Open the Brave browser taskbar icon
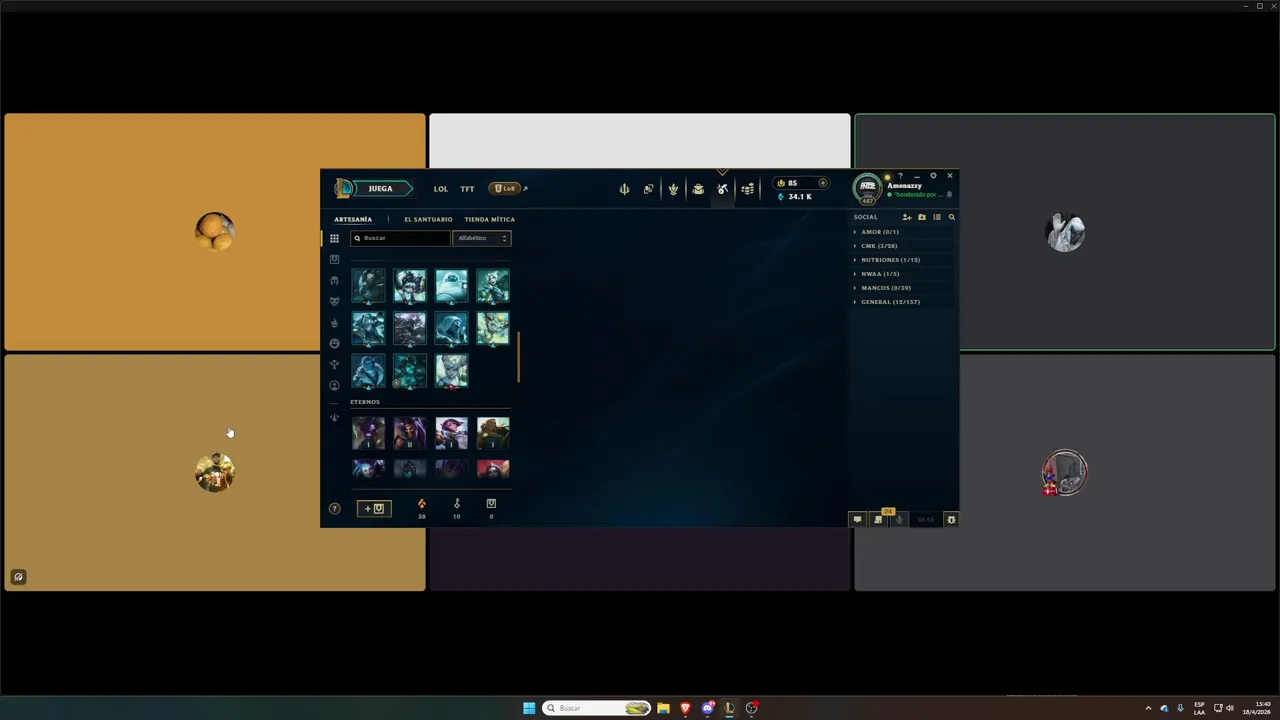The image size is (1280, 720). pos(685,708)
